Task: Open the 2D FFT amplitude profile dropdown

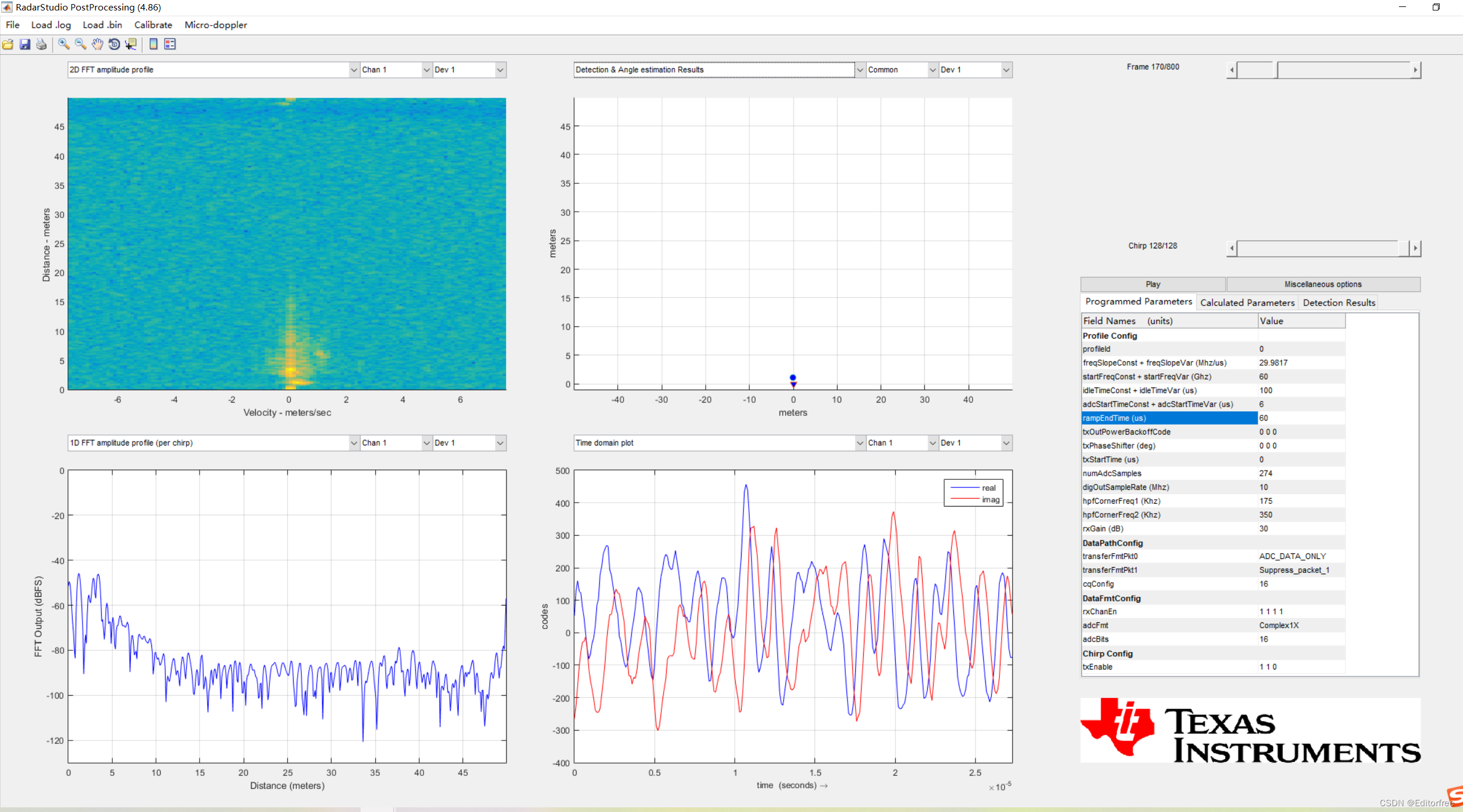Action: click(x=353, y=70)
